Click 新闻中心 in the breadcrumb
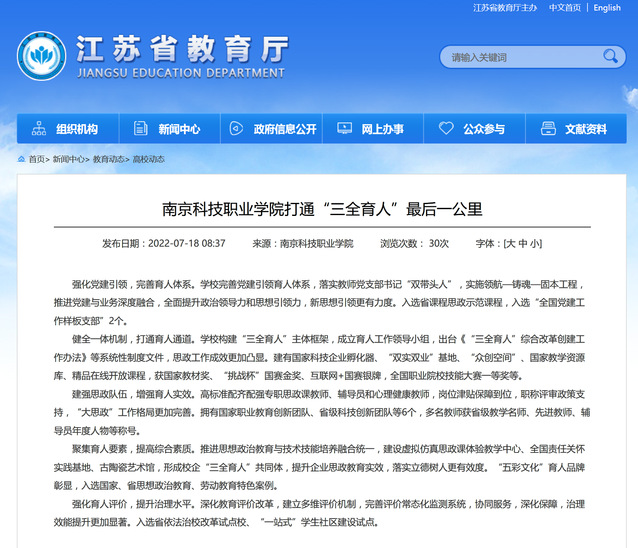This screenshot has width=638, height=548. (68, 159)
